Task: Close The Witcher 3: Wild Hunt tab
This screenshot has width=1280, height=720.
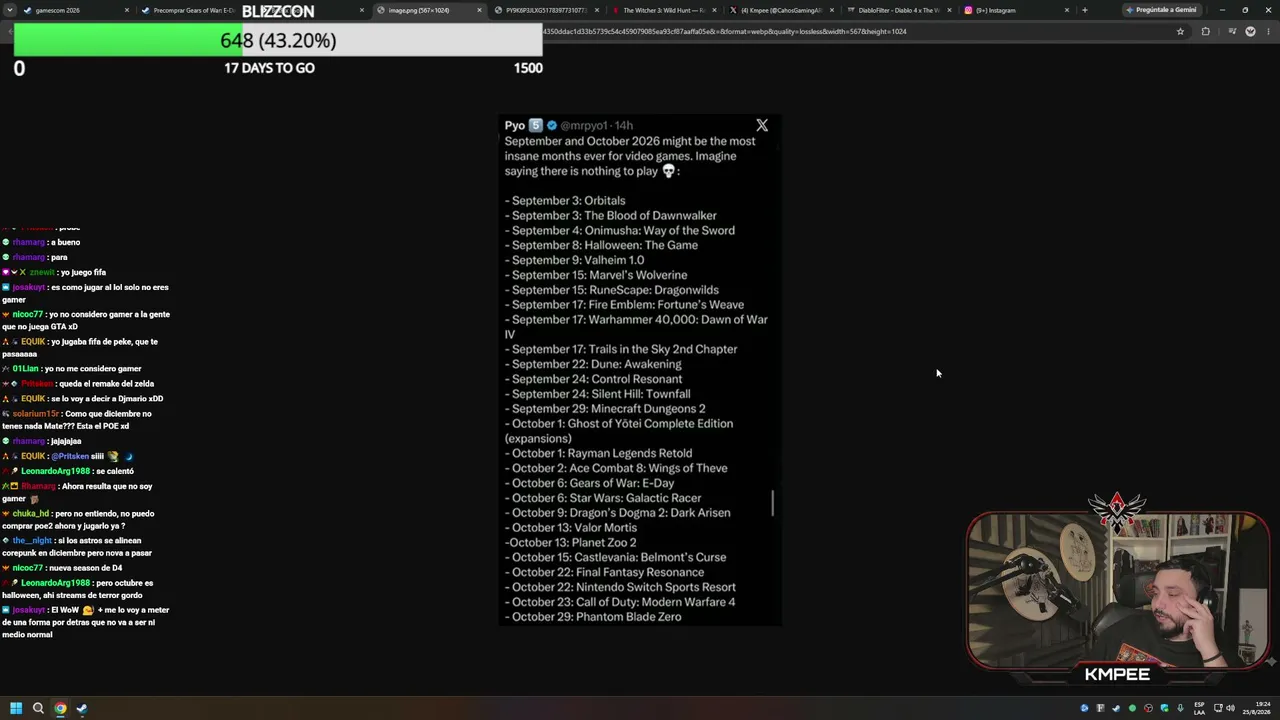Action: (x=714, y=10)
